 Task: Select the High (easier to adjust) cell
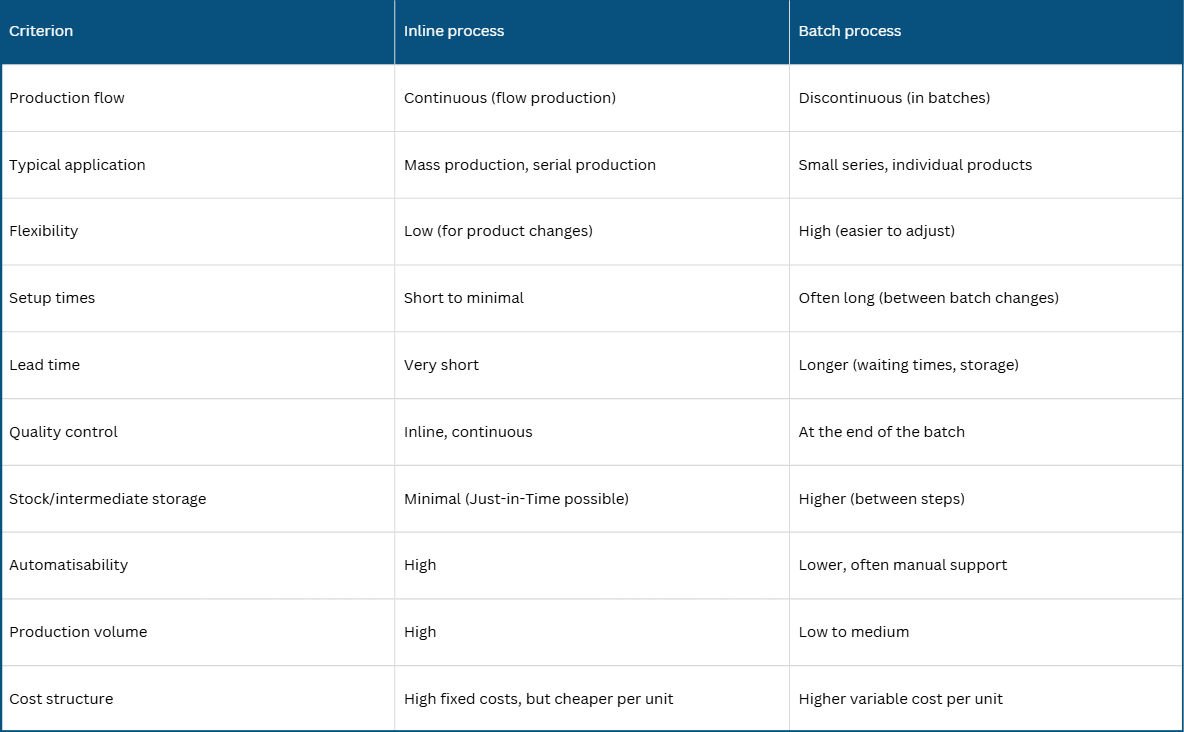[x=986, y=231]
